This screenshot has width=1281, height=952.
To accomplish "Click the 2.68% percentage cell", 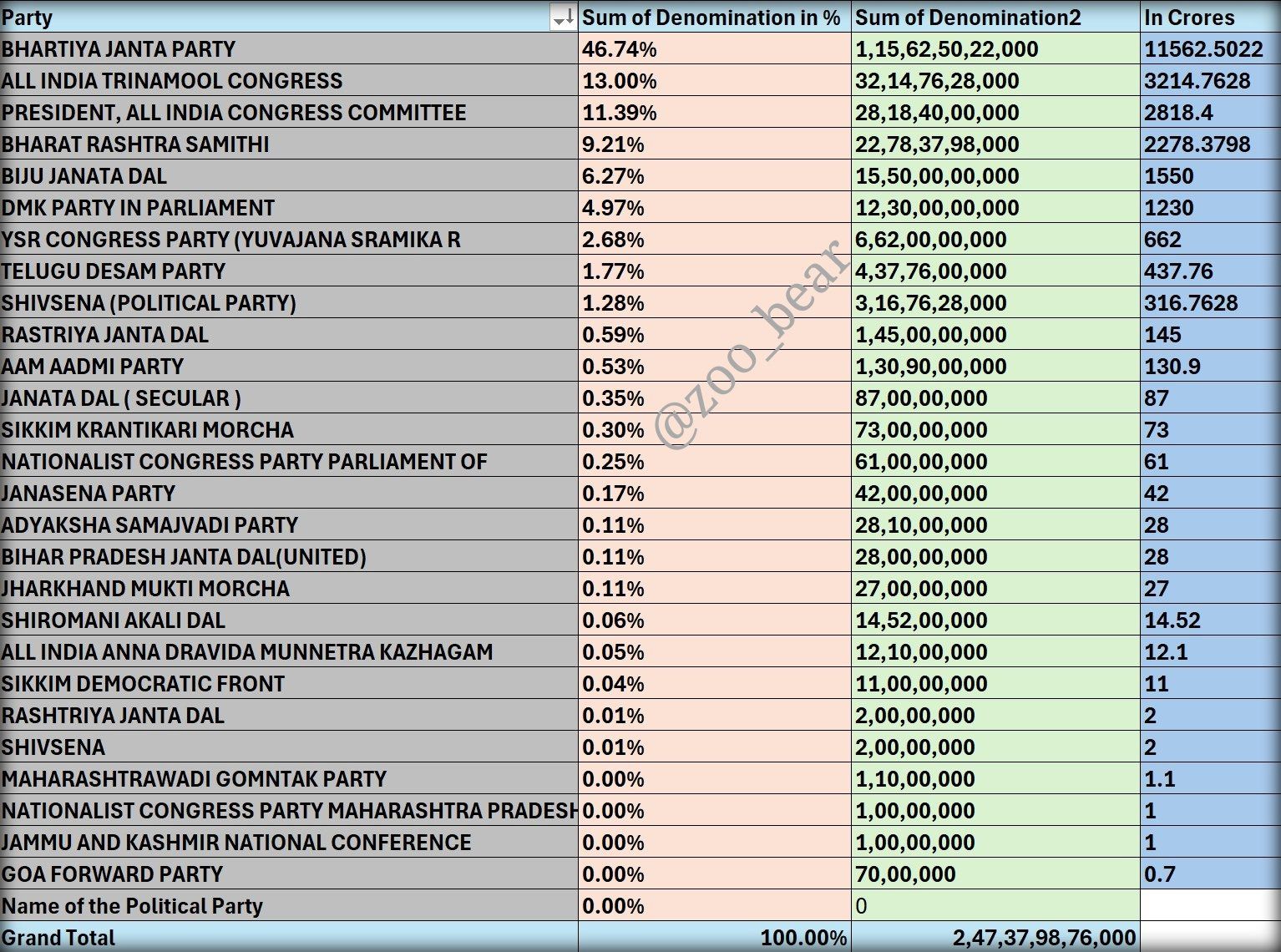I will (715, 240).
